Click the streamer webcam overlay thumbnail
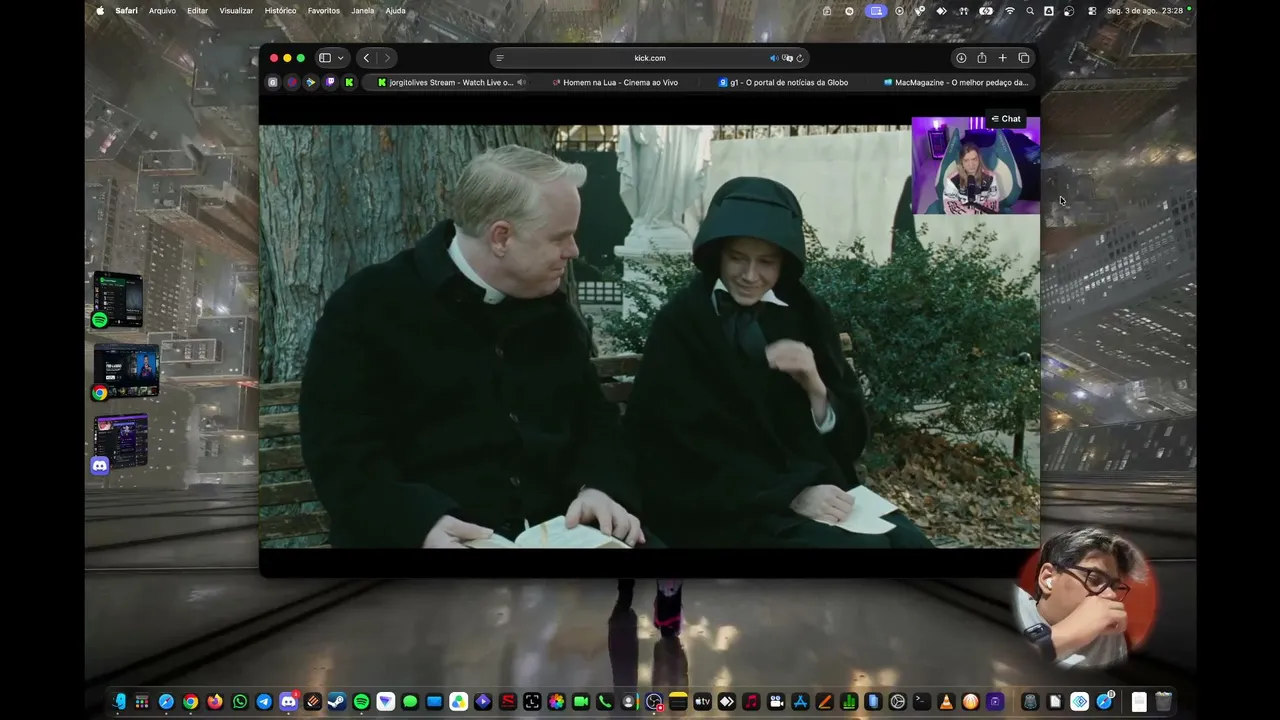 pos(975,165)
